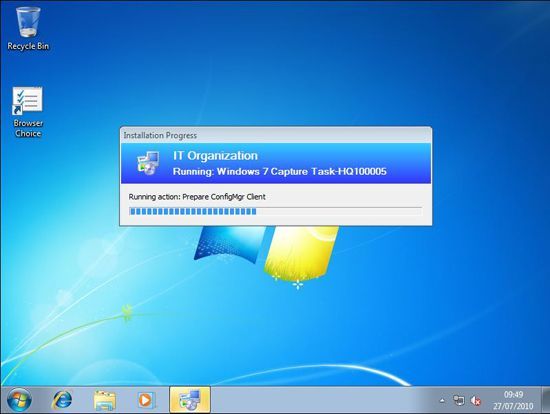Click the IT Organization heading
Screen dimensions: 550x414
tap(215, 156)
